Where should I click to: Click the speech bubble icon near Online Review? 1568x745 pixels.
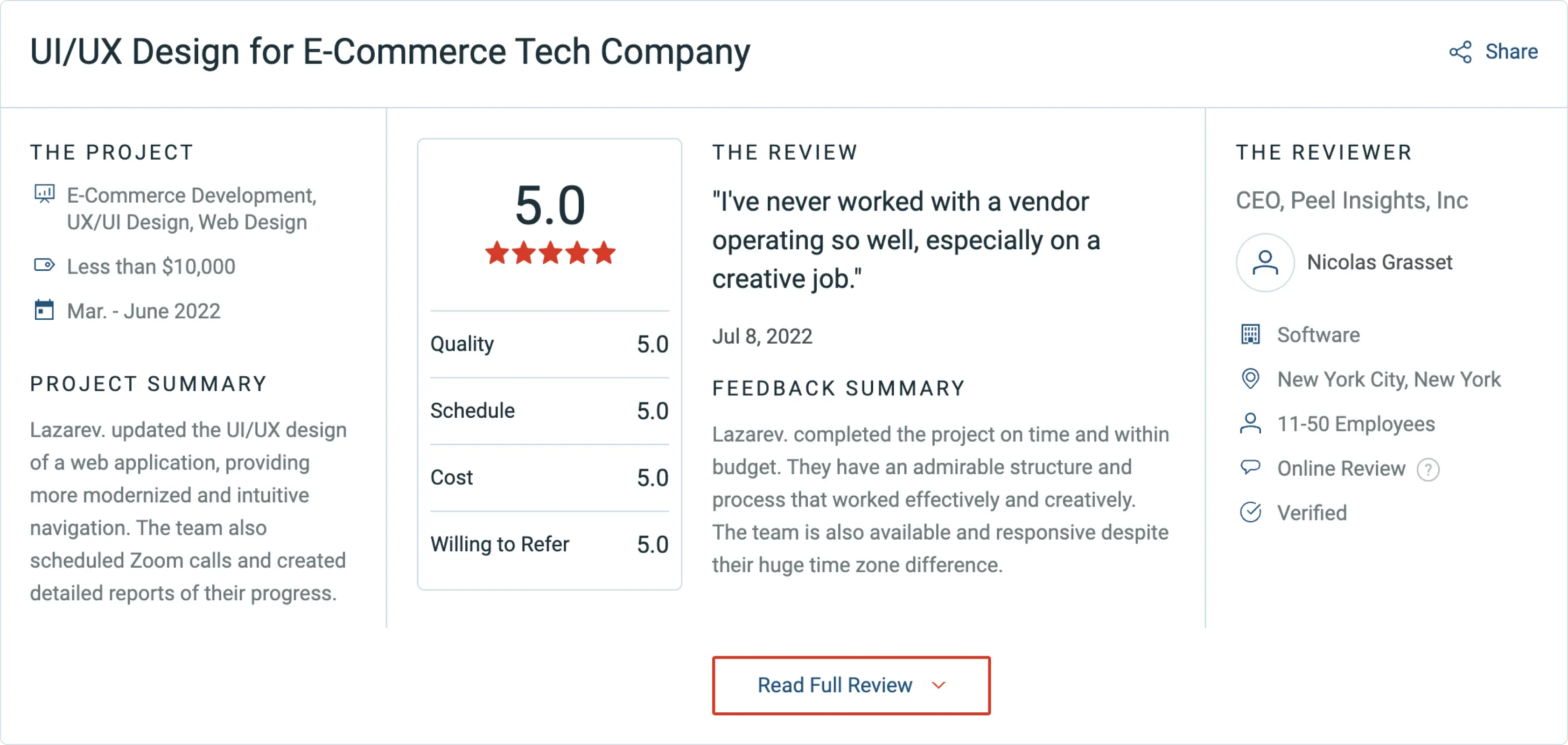(1252, 467)
